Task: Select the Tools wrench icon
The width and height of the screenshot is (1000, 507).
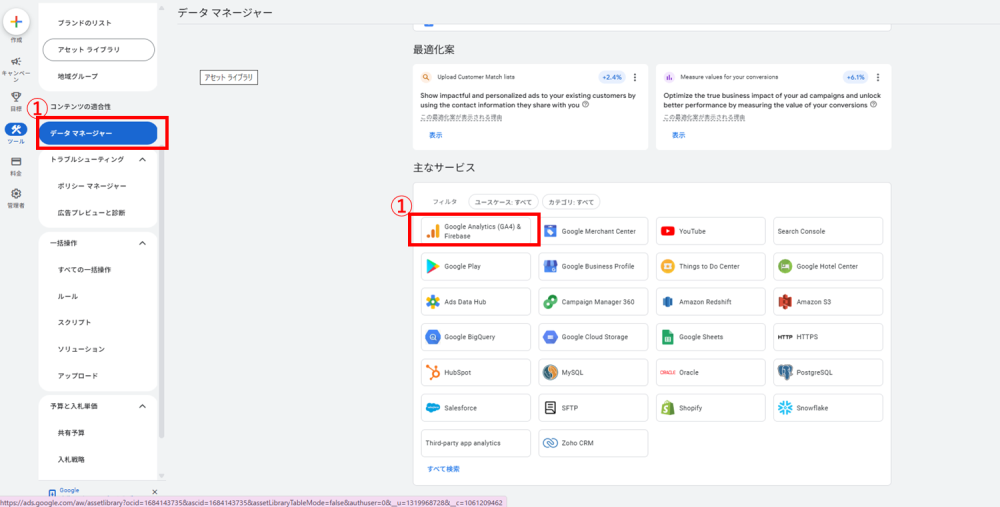Action: coord(17,129)
